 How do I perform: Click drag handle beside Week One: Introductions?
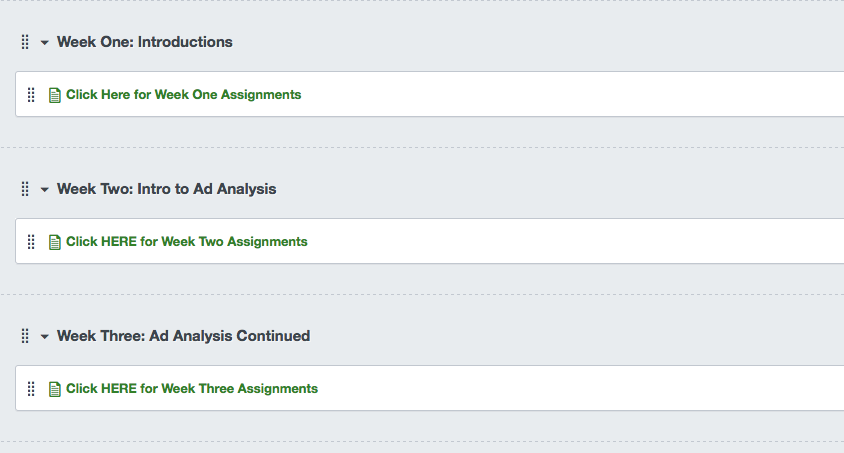[x=25, y=42]
